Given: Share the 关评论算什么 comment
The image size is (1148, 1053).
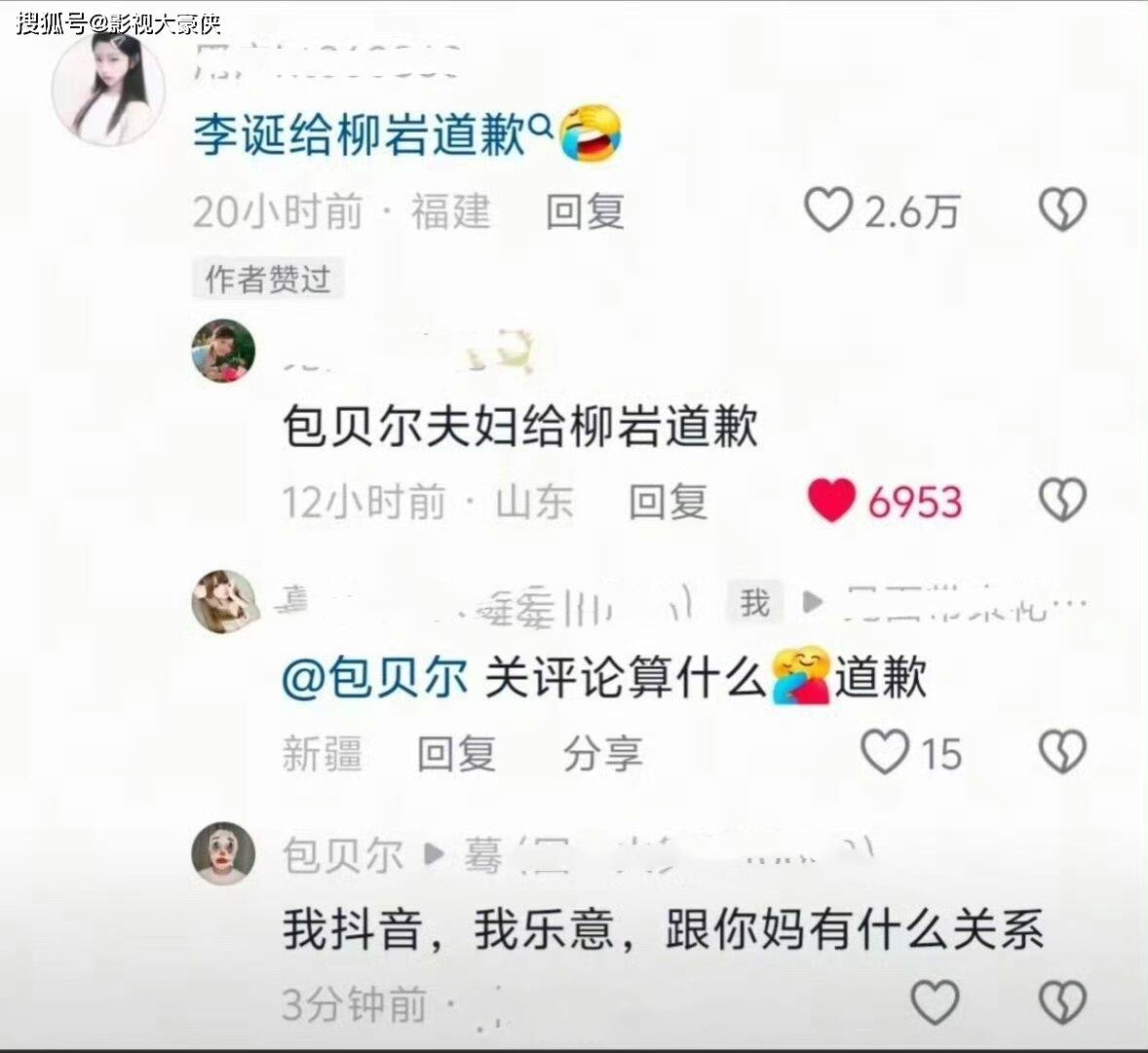Looking at the screenshot, I should 602,754.
